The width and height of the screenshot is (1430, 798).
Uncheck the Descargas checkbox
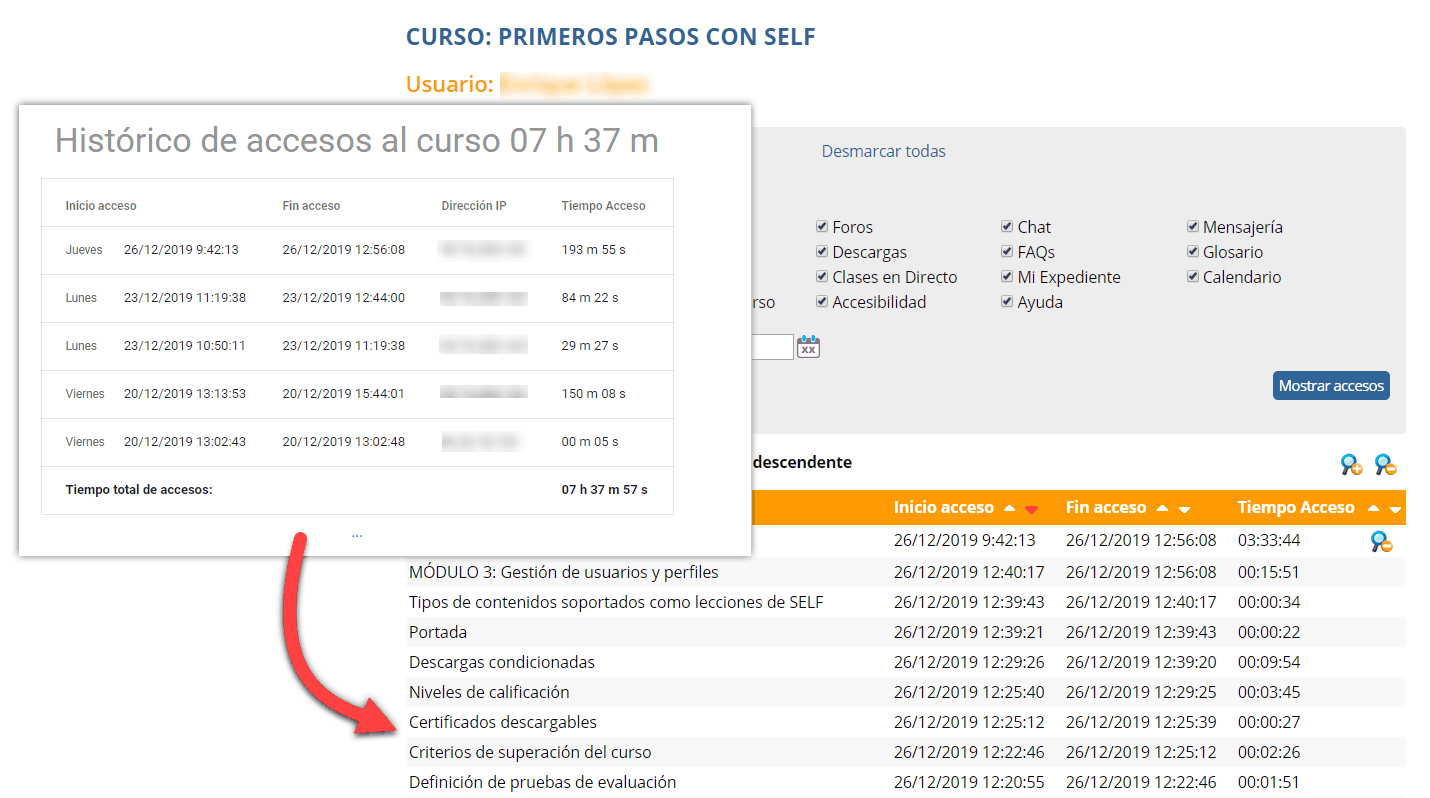tap(822, 252)
